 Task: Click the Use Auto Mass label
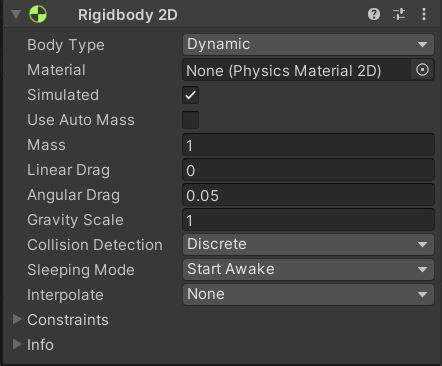click(x=81, y=120)
